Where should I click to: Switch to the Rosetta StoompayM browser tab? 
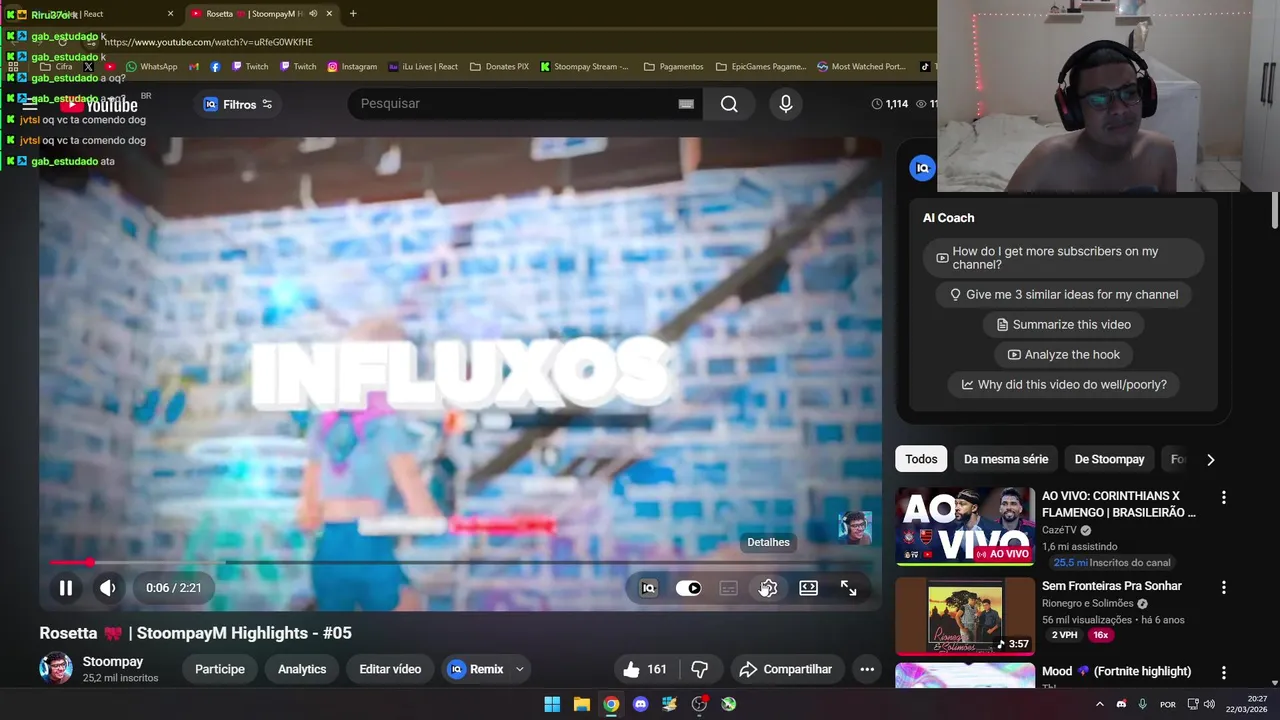tap(262, 14)
